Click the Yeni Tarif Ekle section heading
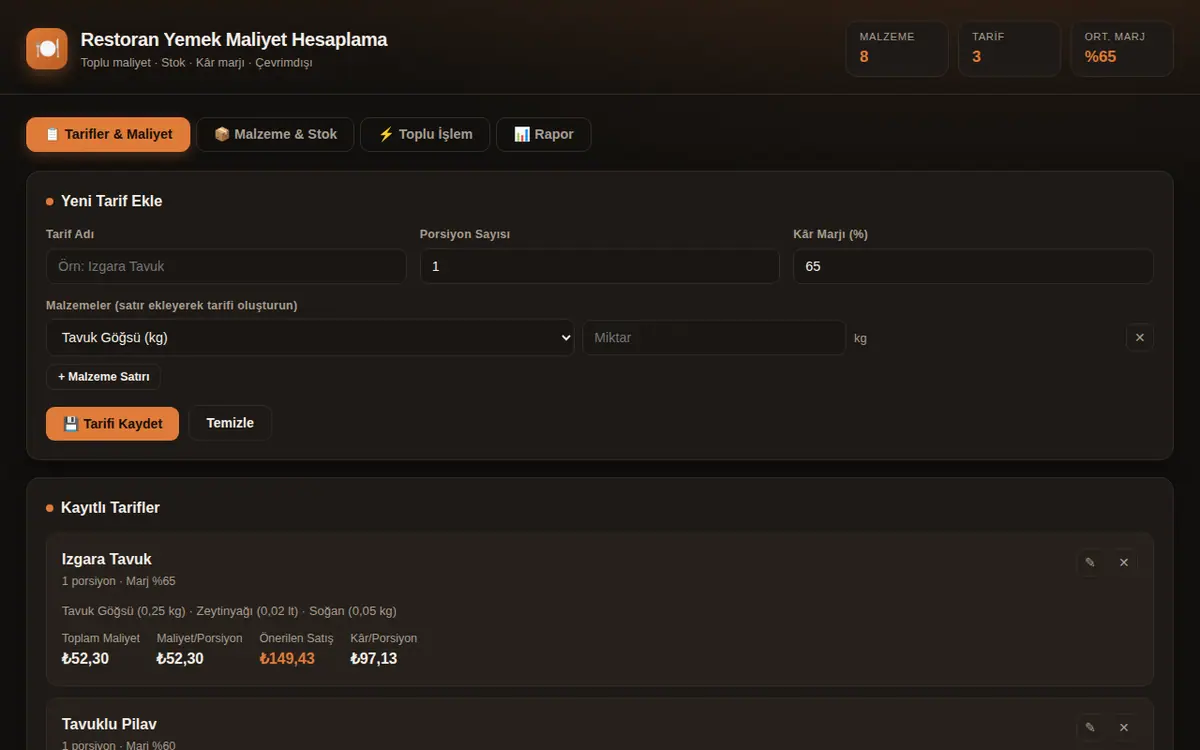 [x=111, y=201]
